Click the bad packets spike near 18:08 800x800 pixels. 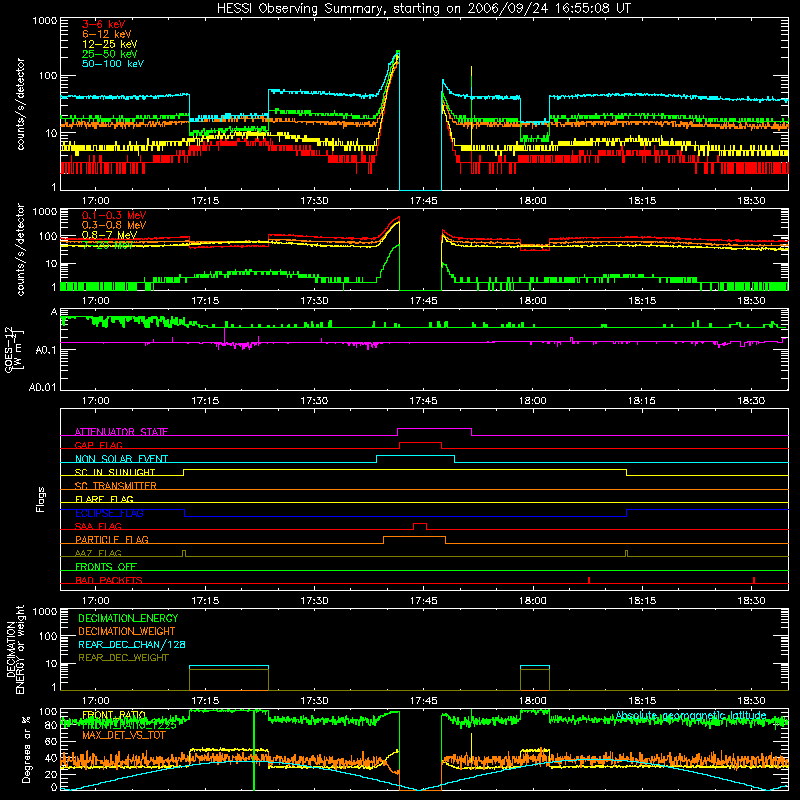tap(589, 580)
